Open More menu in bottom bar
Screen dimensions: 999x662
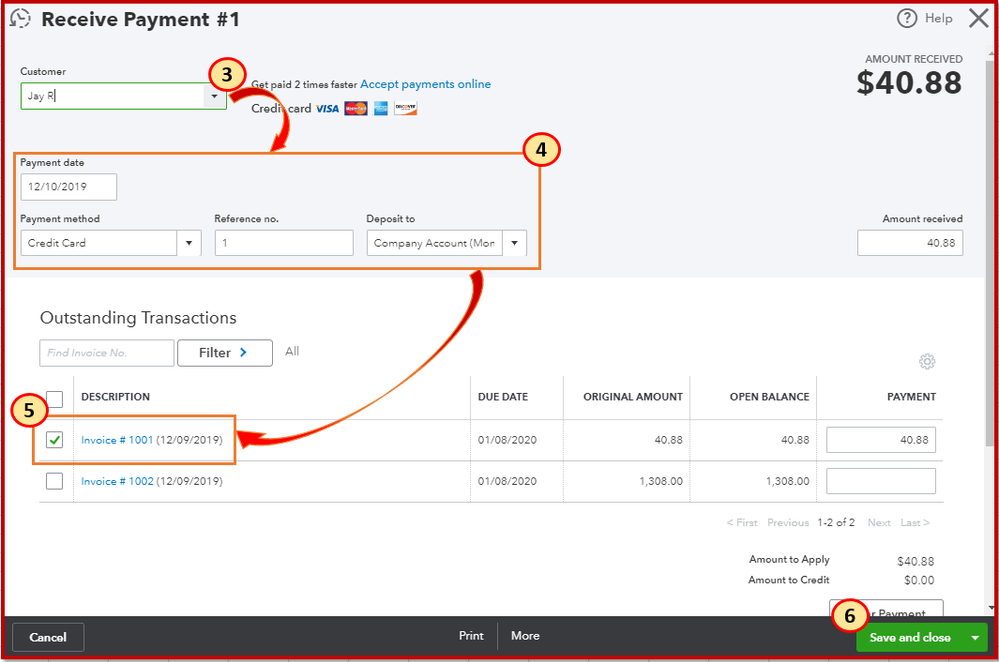pos(525,636)
